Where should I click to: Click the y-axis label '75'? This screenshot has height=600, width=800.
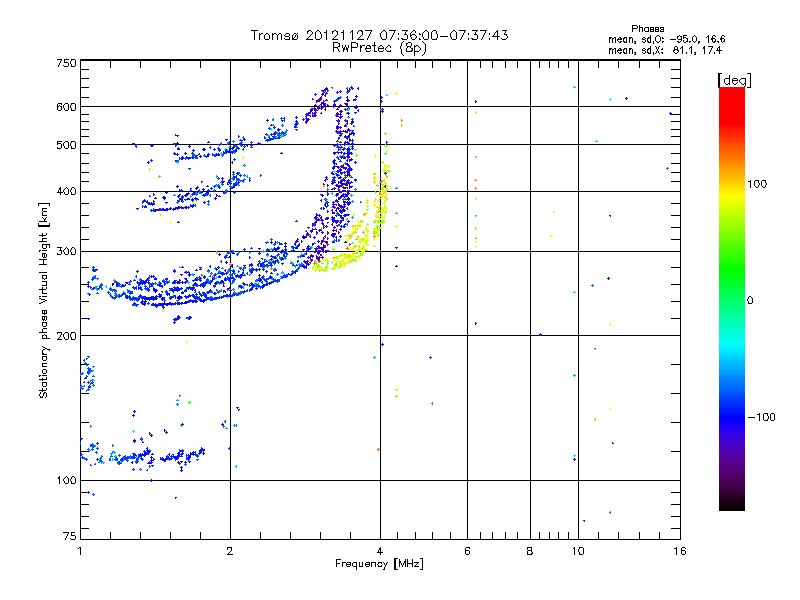(70, 536)
